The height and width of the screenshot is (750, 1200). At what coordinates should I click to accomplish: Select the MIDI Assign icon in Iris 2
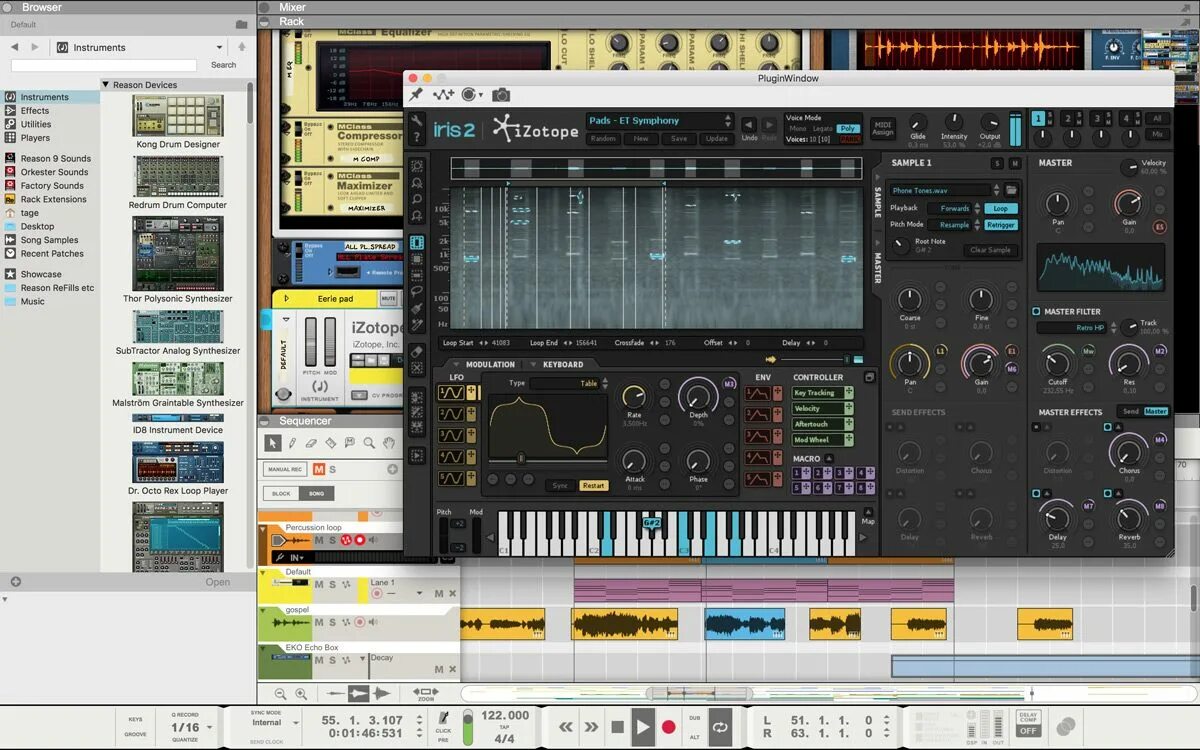883,128
